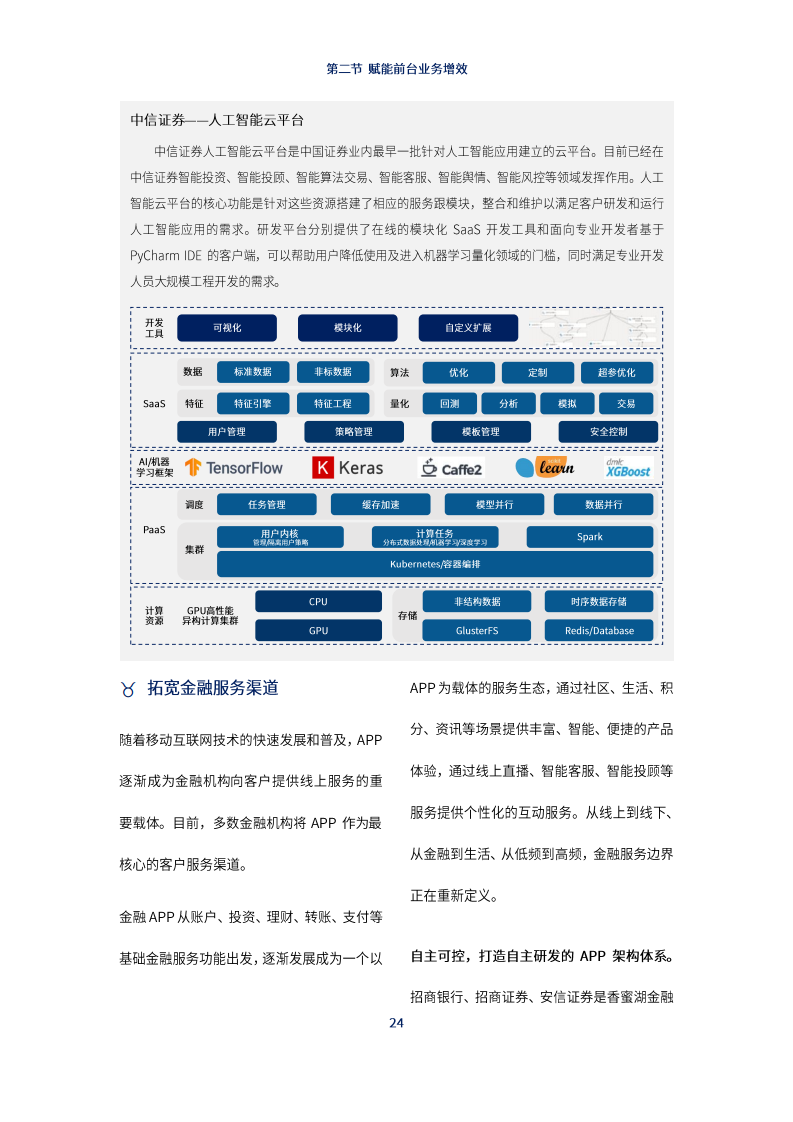Click the Kubernetes/容器编排 bar

coord(435,564)
